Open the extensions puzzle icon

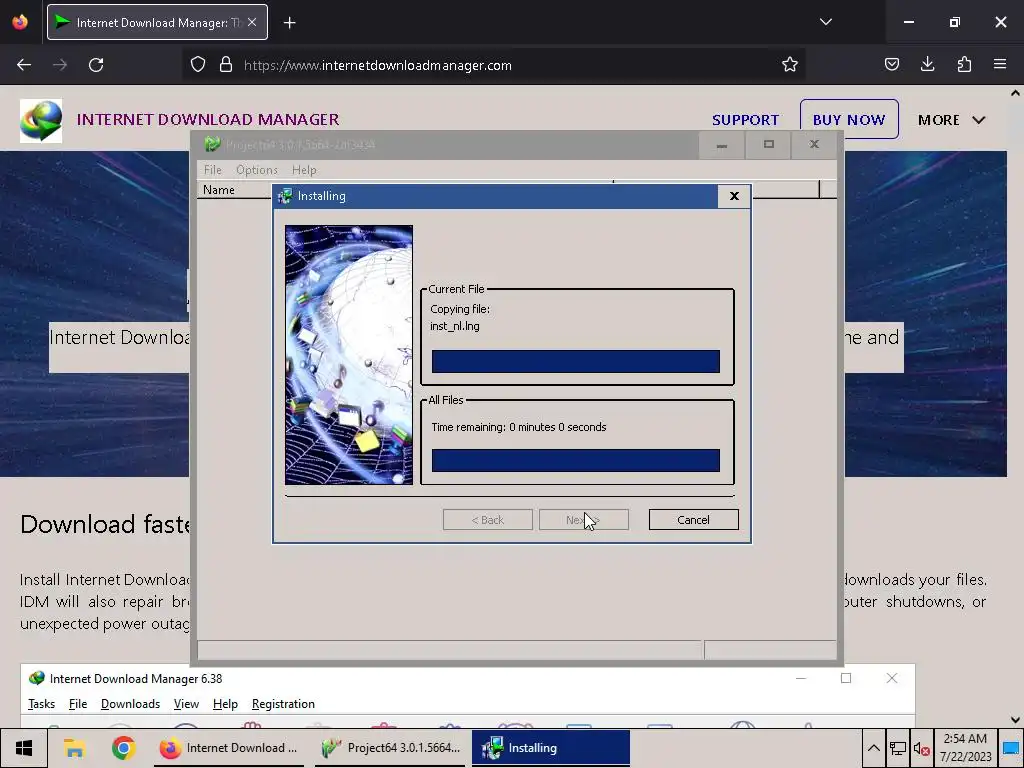coord(964,65)
